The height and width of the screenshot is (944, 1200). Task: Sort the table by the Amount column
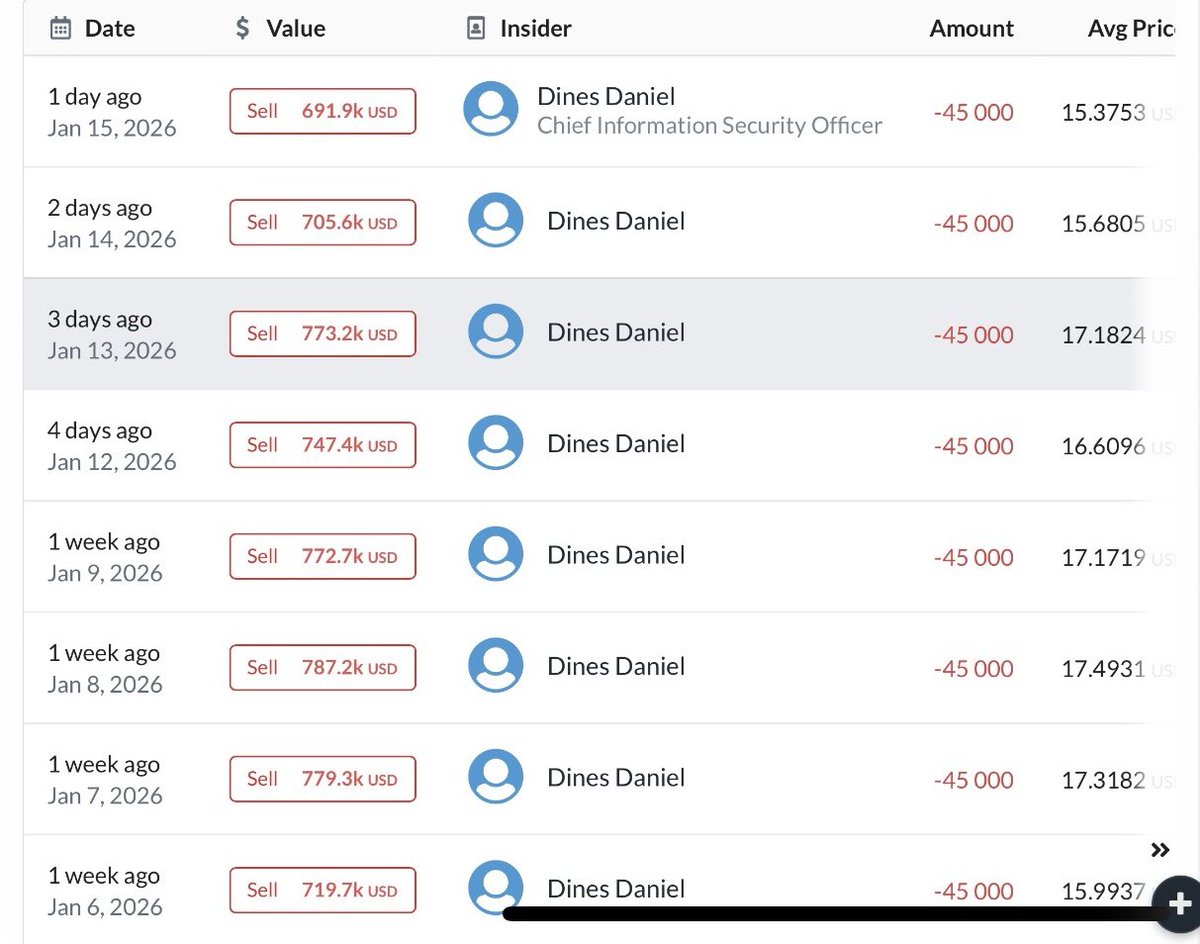971,28
